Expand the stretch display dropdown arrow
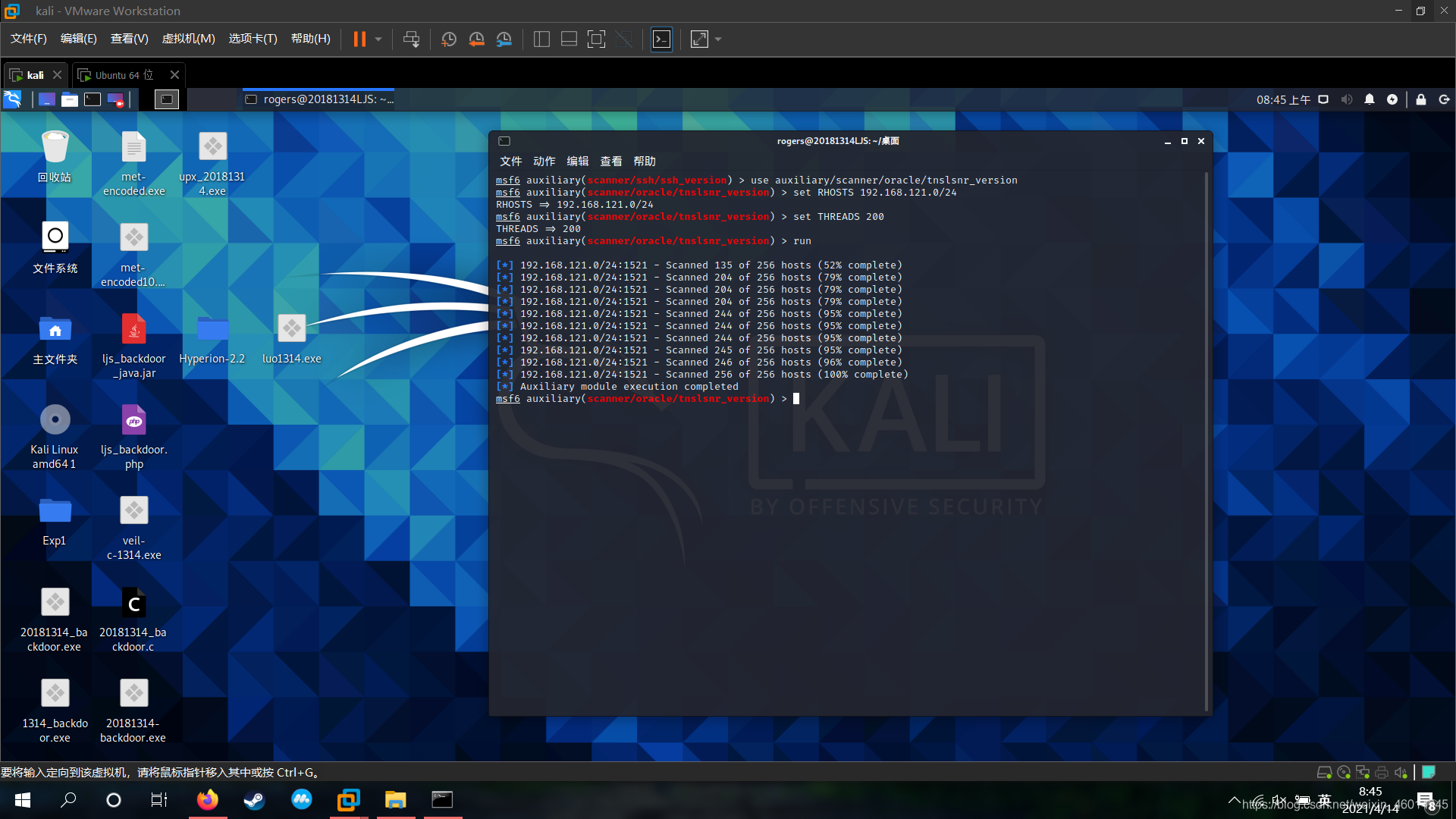This screenshot has height=819, width=1456. (x=718, y=39)
